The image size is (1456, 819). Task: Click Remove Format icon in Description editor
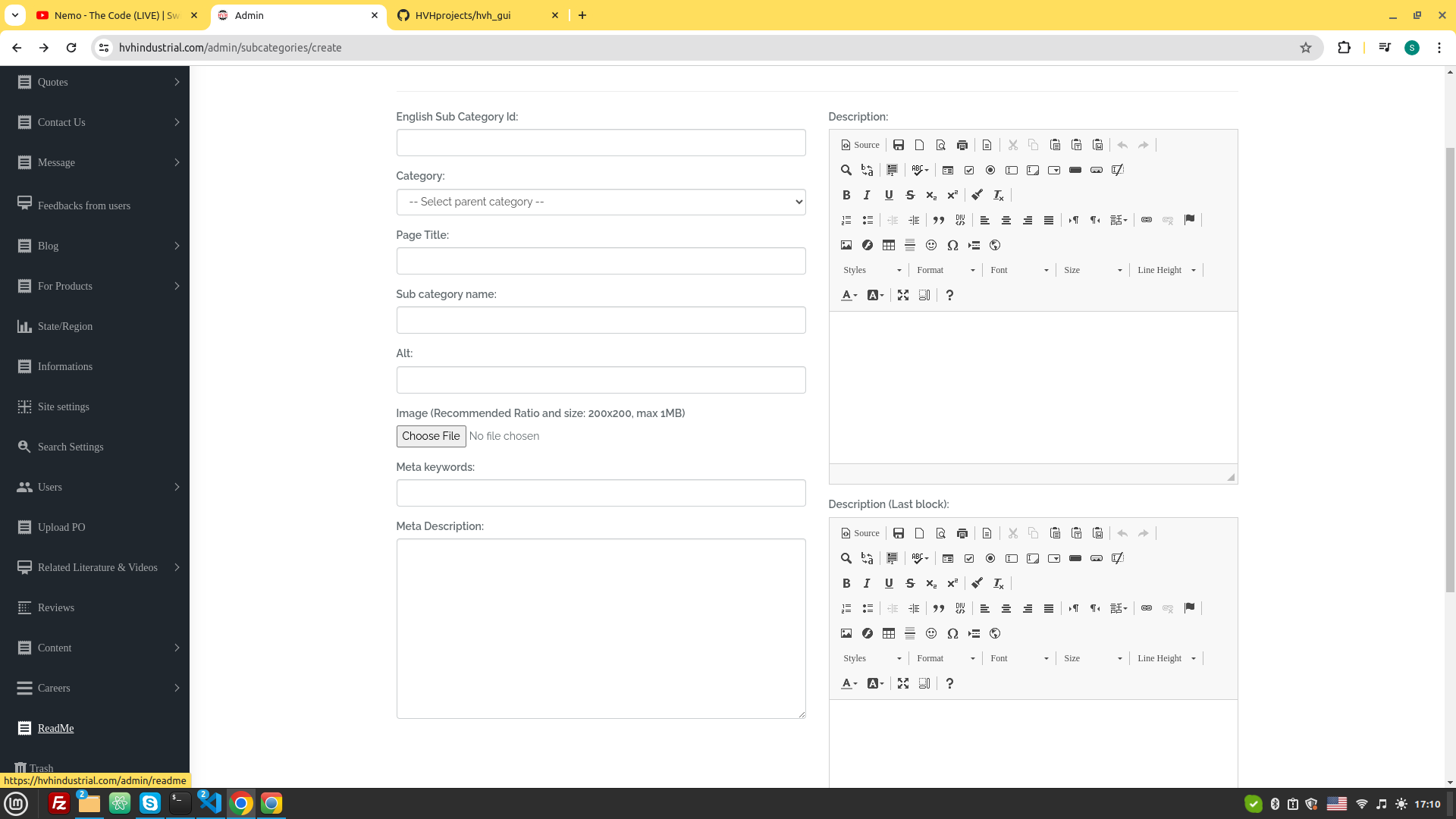(999, 195)
